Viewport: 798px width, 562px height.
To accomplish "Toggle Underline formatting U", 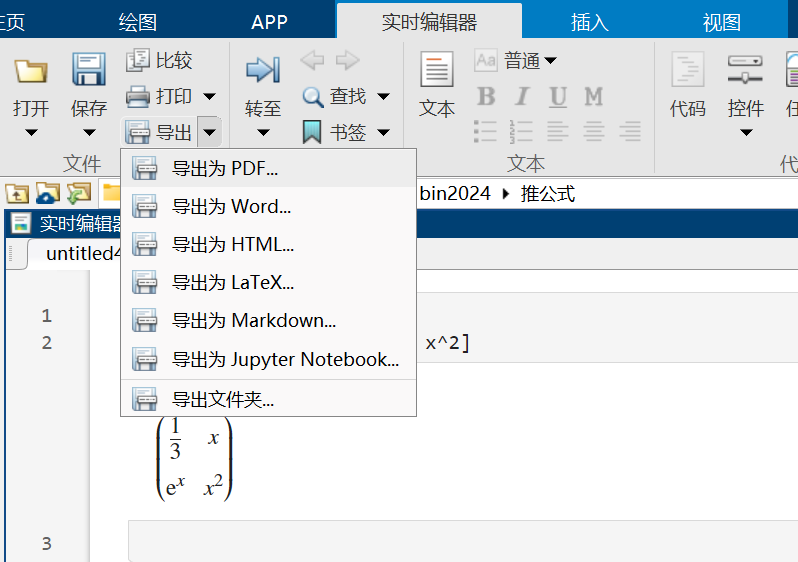I will pyautogui.click(x=558, y=97).
